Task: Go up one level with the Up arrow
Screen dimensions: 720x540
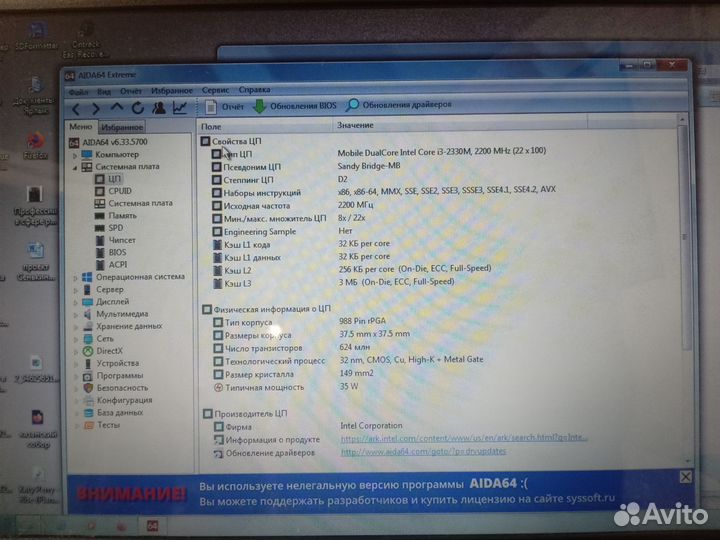Action: (x=117, y=107)
